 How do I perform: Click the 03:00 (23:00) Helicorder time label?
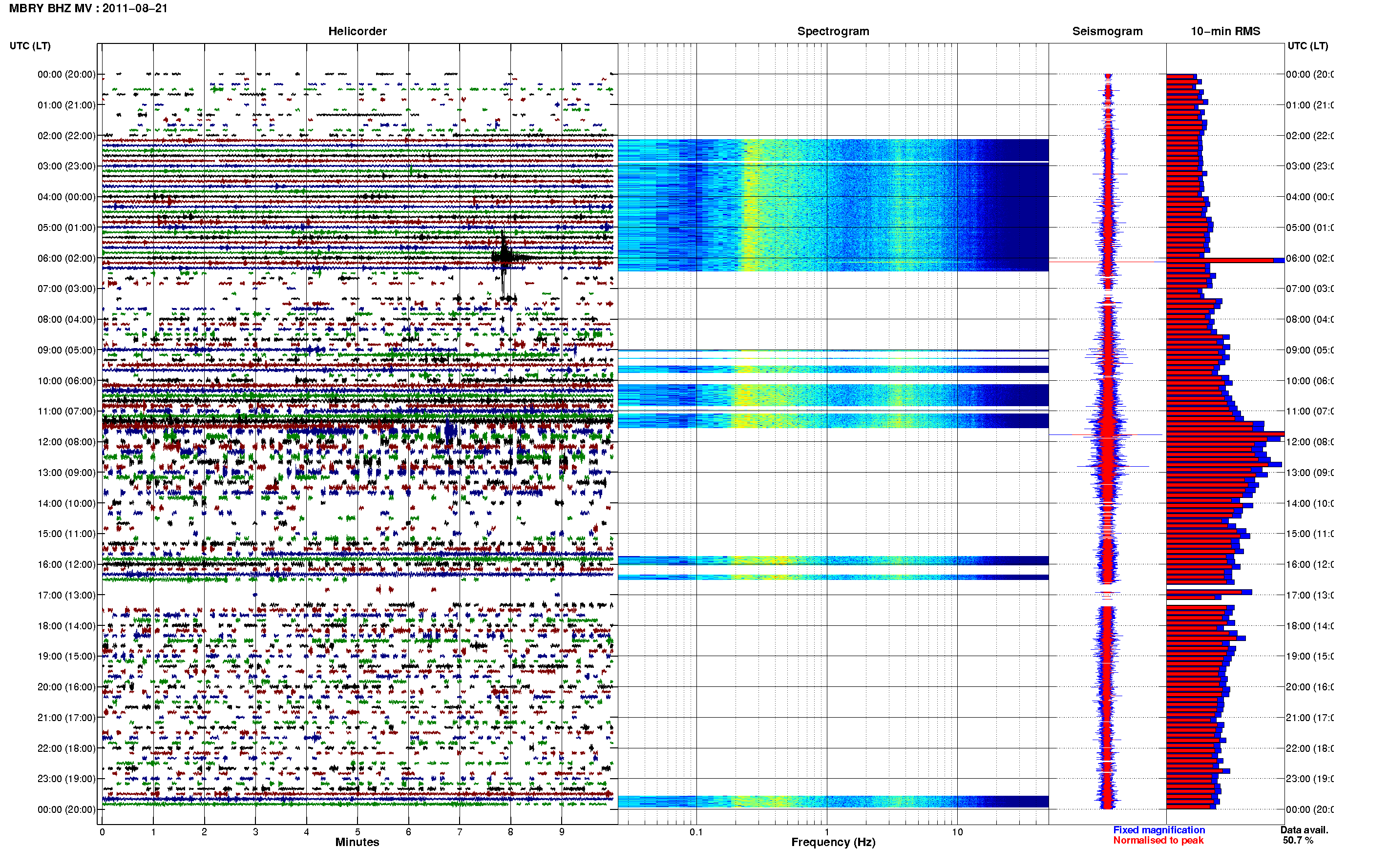tap(66, 166)
